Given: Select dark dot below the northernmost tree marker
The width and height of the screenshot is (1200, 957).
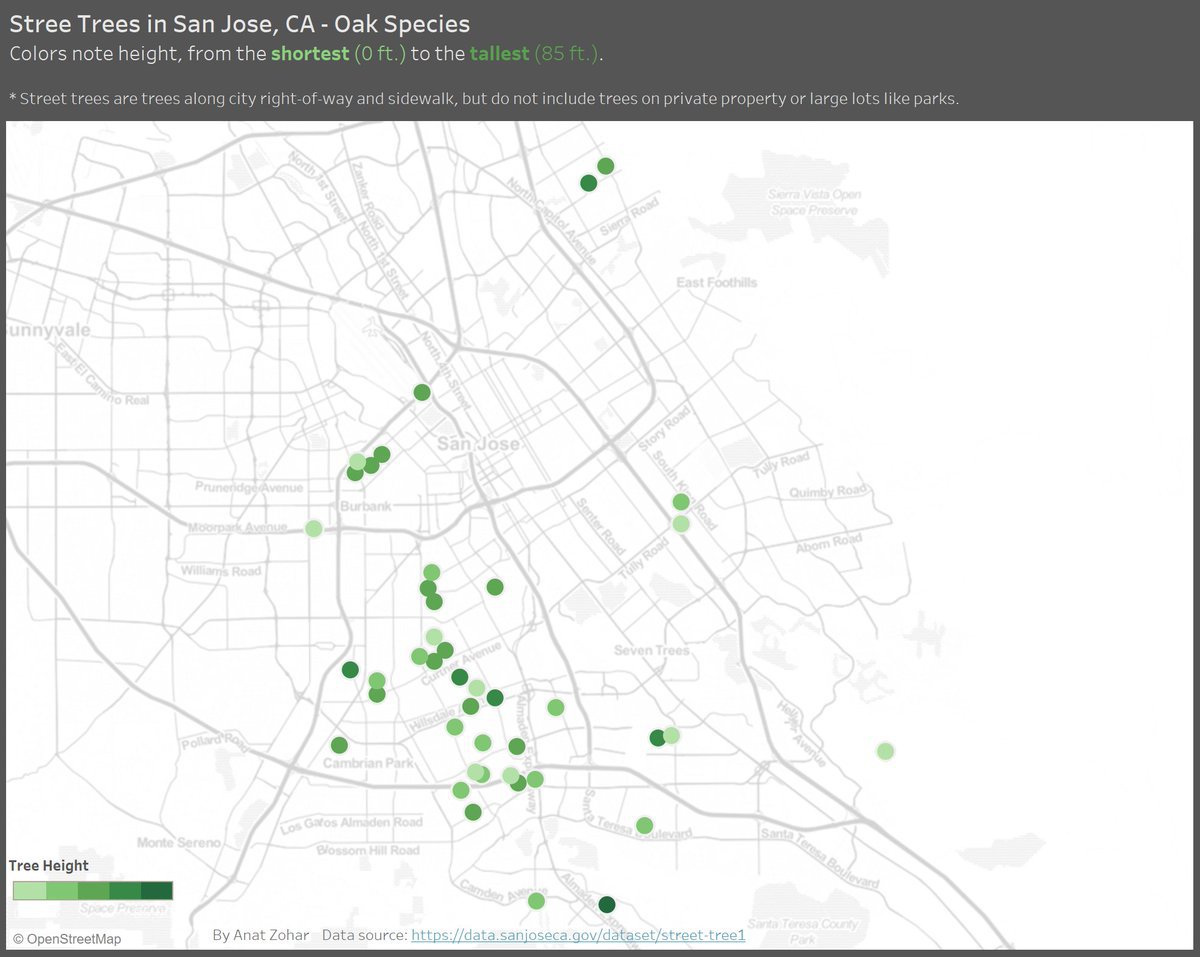Looking at the screenshot, I should click(589, 183).
